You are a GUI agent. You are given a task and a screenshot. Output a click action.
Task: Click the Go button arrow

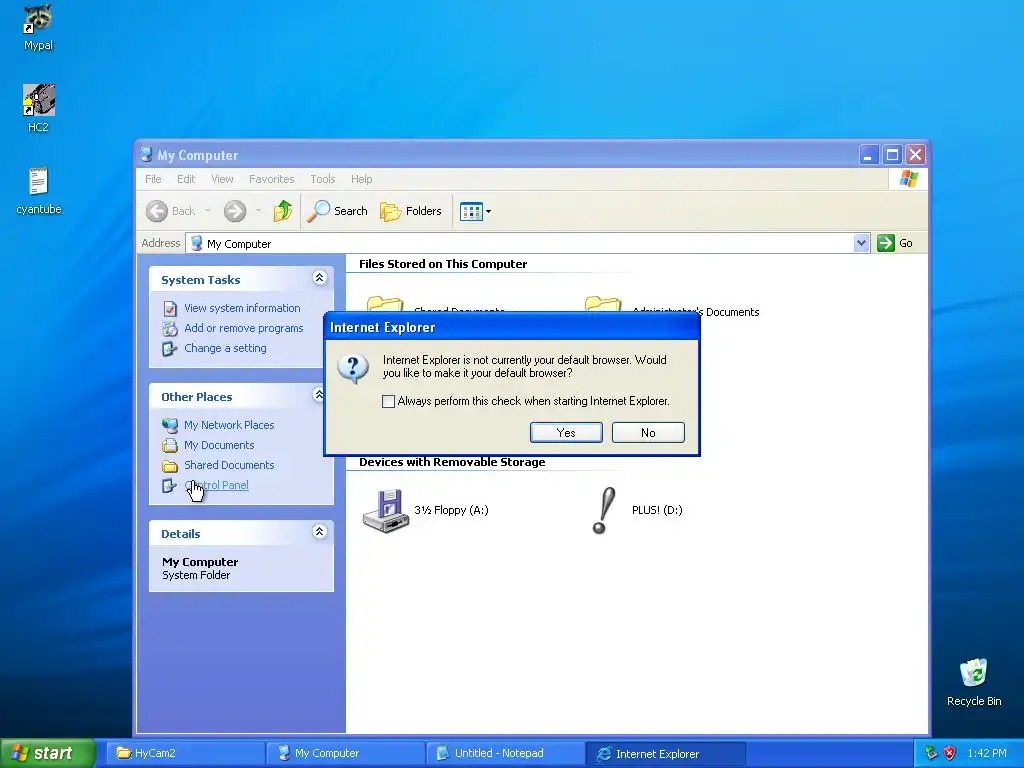(x=886, y=243)
